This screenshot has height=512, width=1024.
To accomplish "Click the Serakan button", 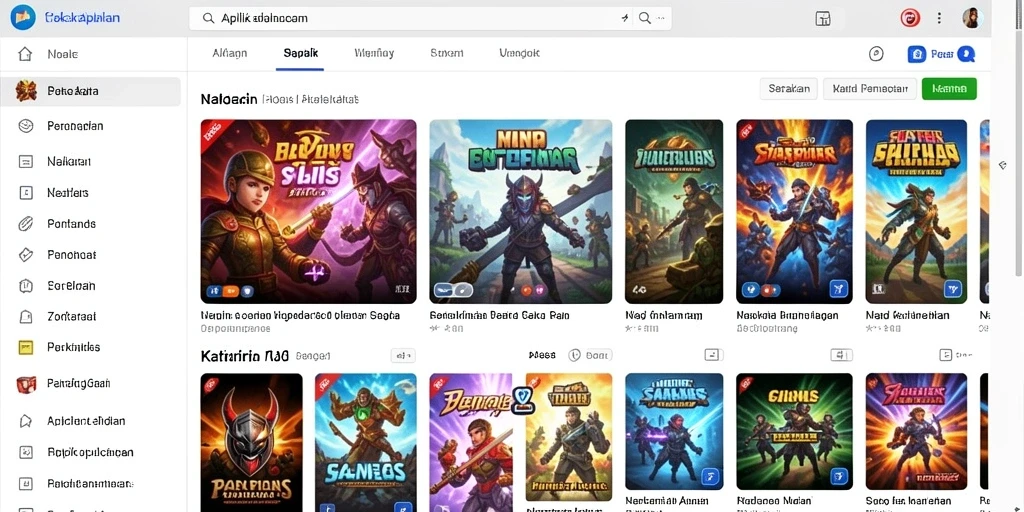I will click(x=789, y=89).
